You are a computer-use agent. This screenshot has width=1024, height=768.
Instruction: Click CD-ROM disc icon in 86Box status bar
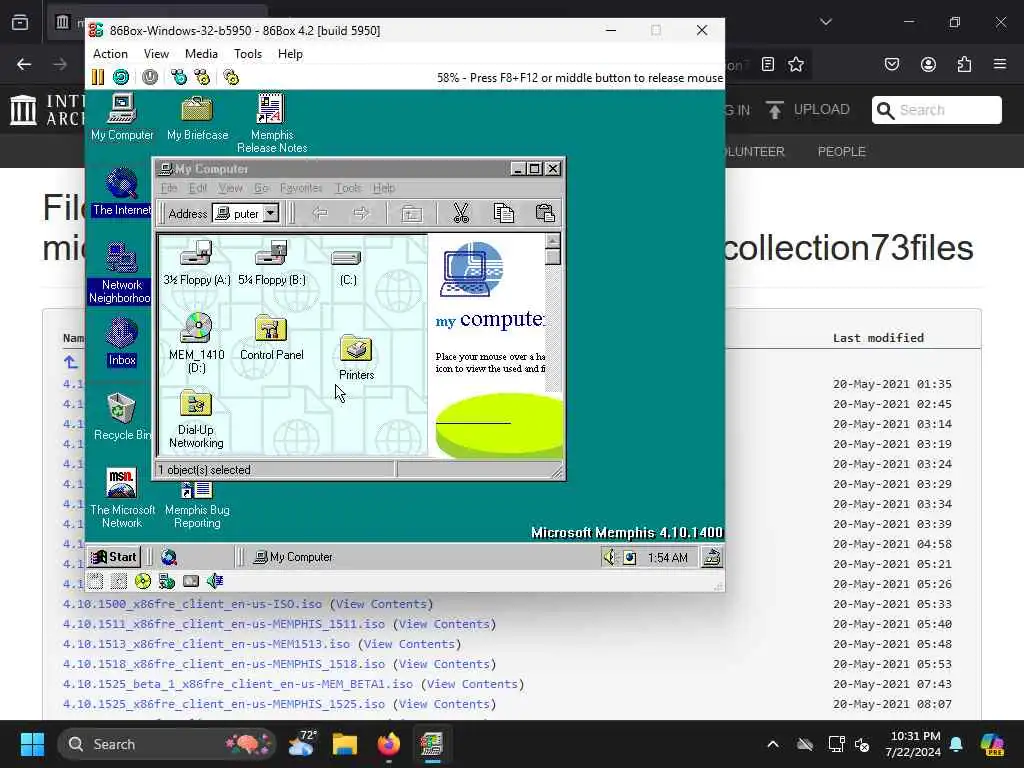click(142, 581)
